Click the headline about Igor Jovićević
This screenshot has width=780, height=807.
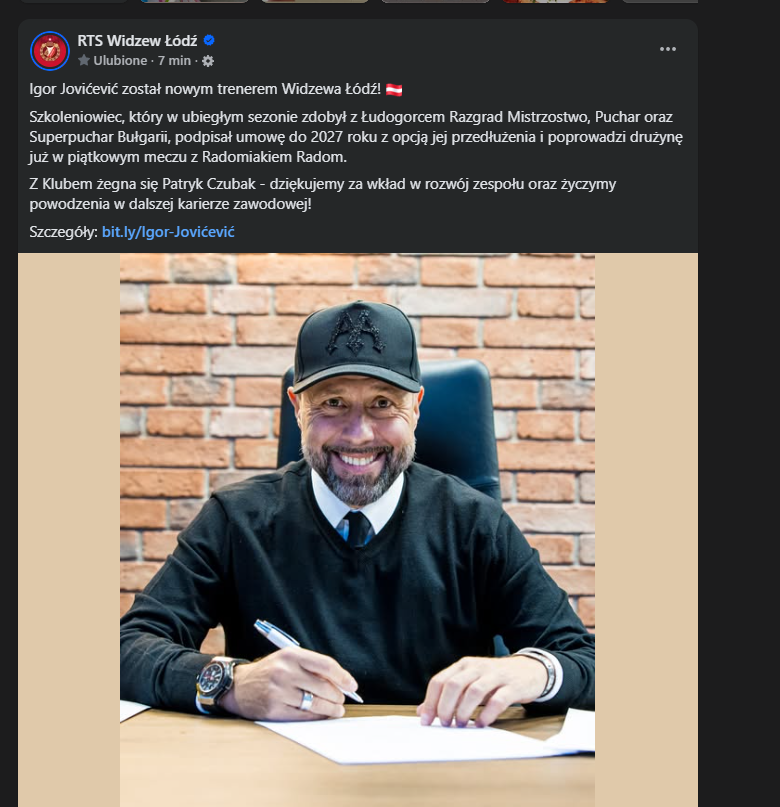click(x=200, y=90)
